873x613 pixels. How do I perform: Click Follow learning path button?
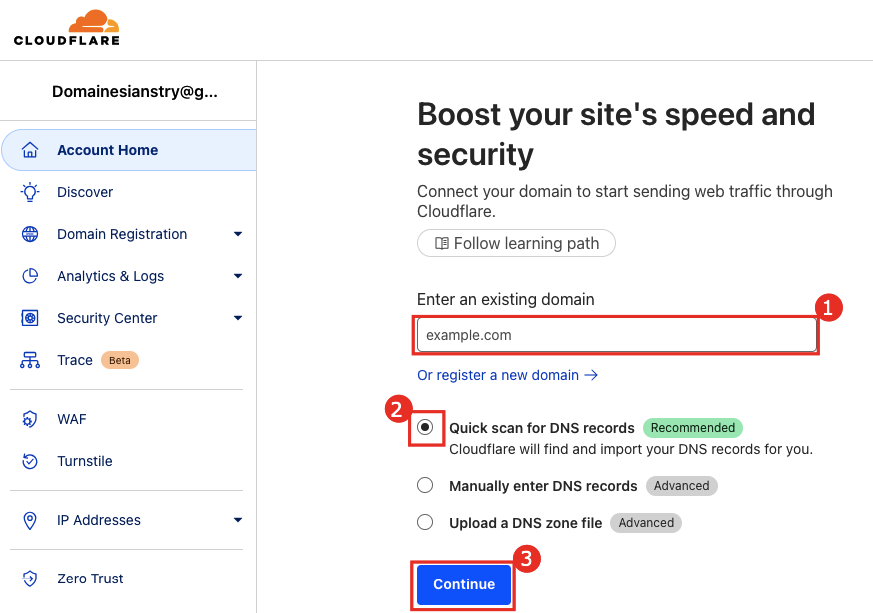pos(516,243)
